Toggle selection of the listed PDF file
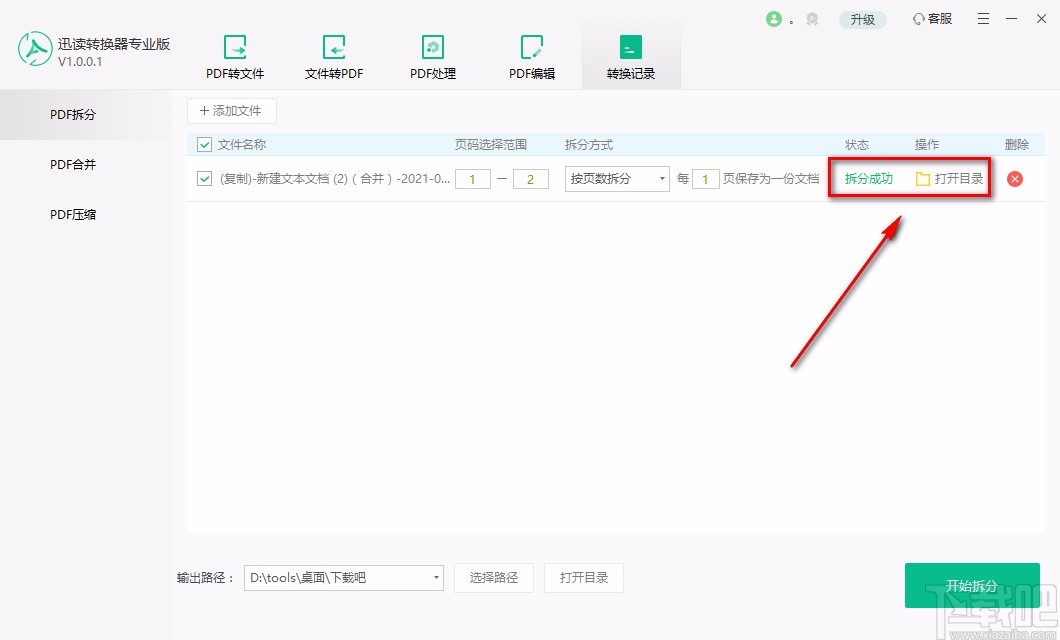1060x640 pixels. [x=203, y=179]
